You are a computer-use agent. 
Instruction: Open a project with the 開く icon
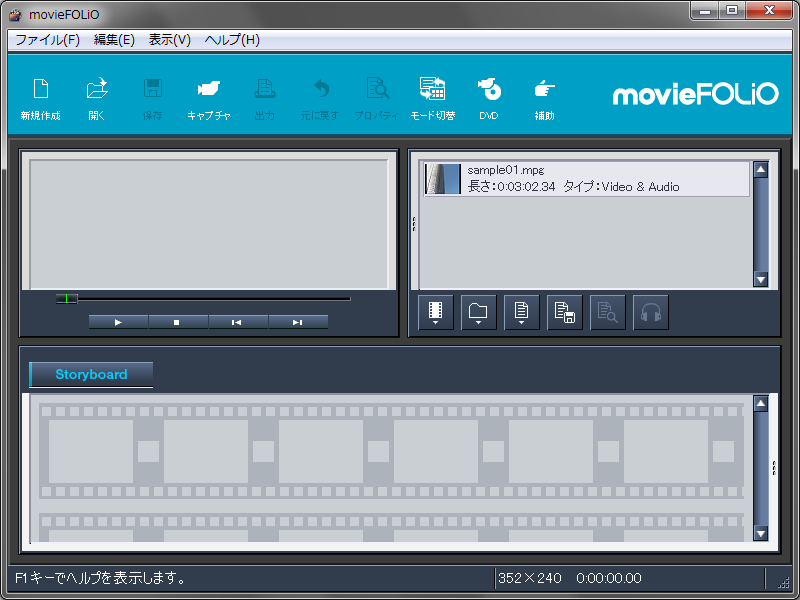click(x=96, y=98)
